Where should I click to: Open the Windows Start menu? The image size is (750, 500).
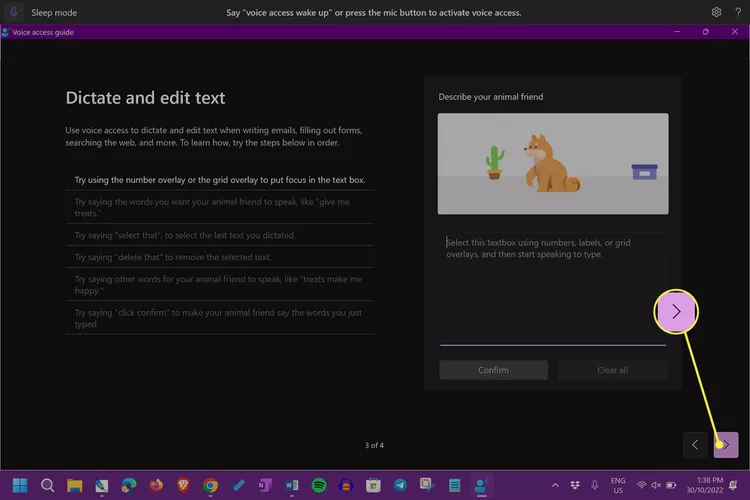pos(20,485)
